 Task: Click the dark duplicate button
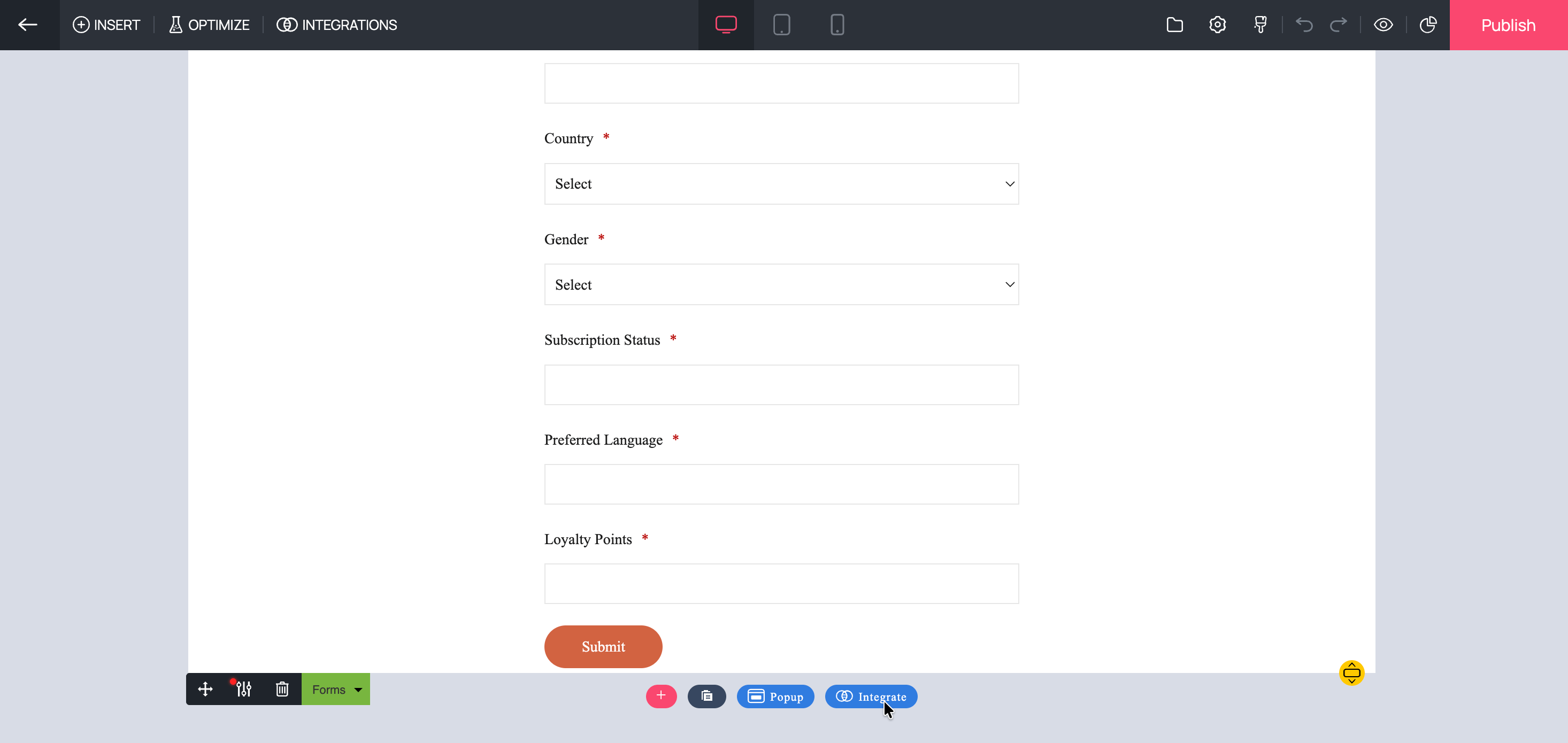(x=706, y=696)
